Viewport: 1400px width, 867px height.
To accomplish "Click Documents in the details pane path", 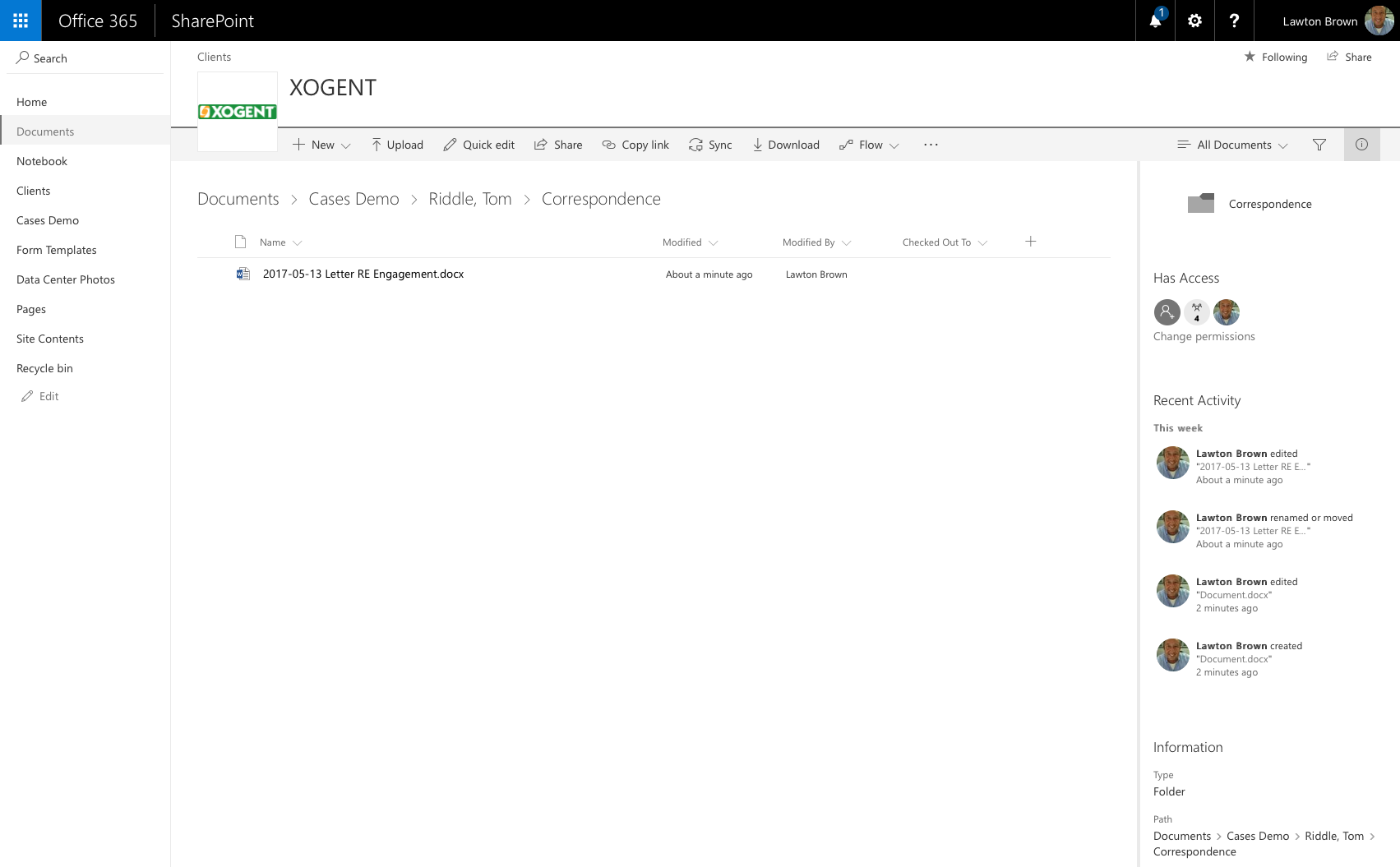I will point(1182,836).
